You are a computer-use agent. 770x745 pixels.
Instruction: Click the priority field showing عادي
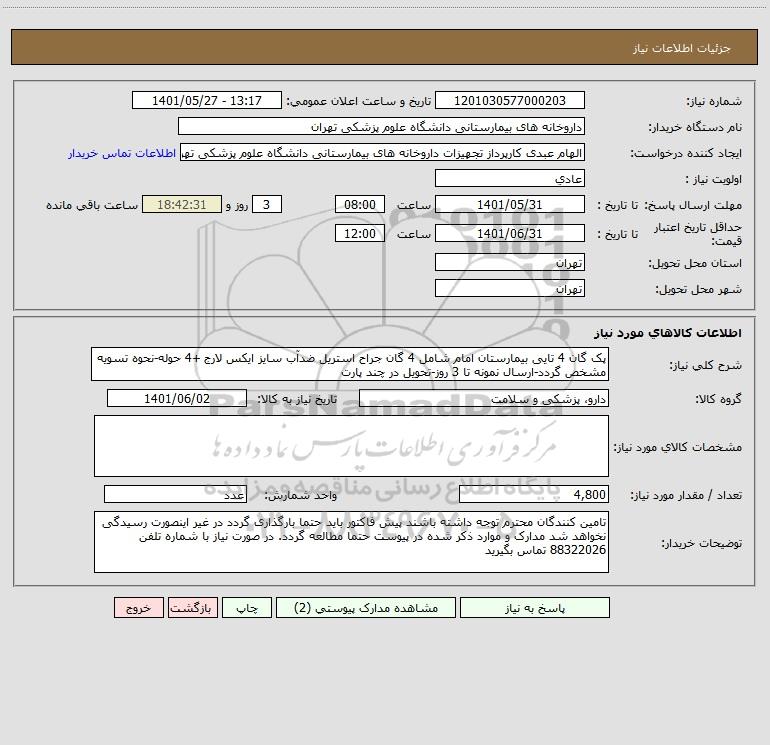510,178
